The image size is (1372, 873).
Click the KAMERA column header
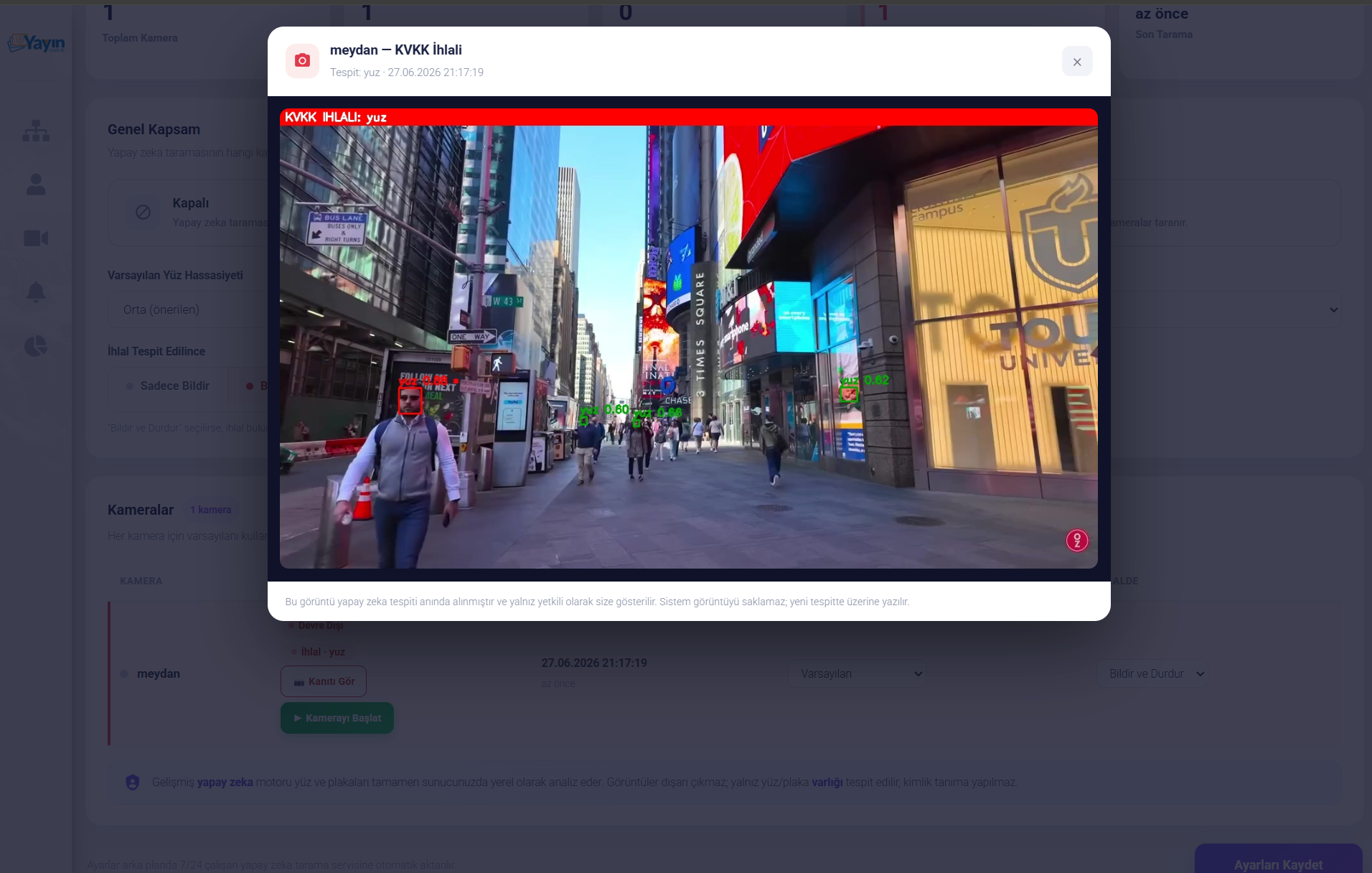point(141,581)
